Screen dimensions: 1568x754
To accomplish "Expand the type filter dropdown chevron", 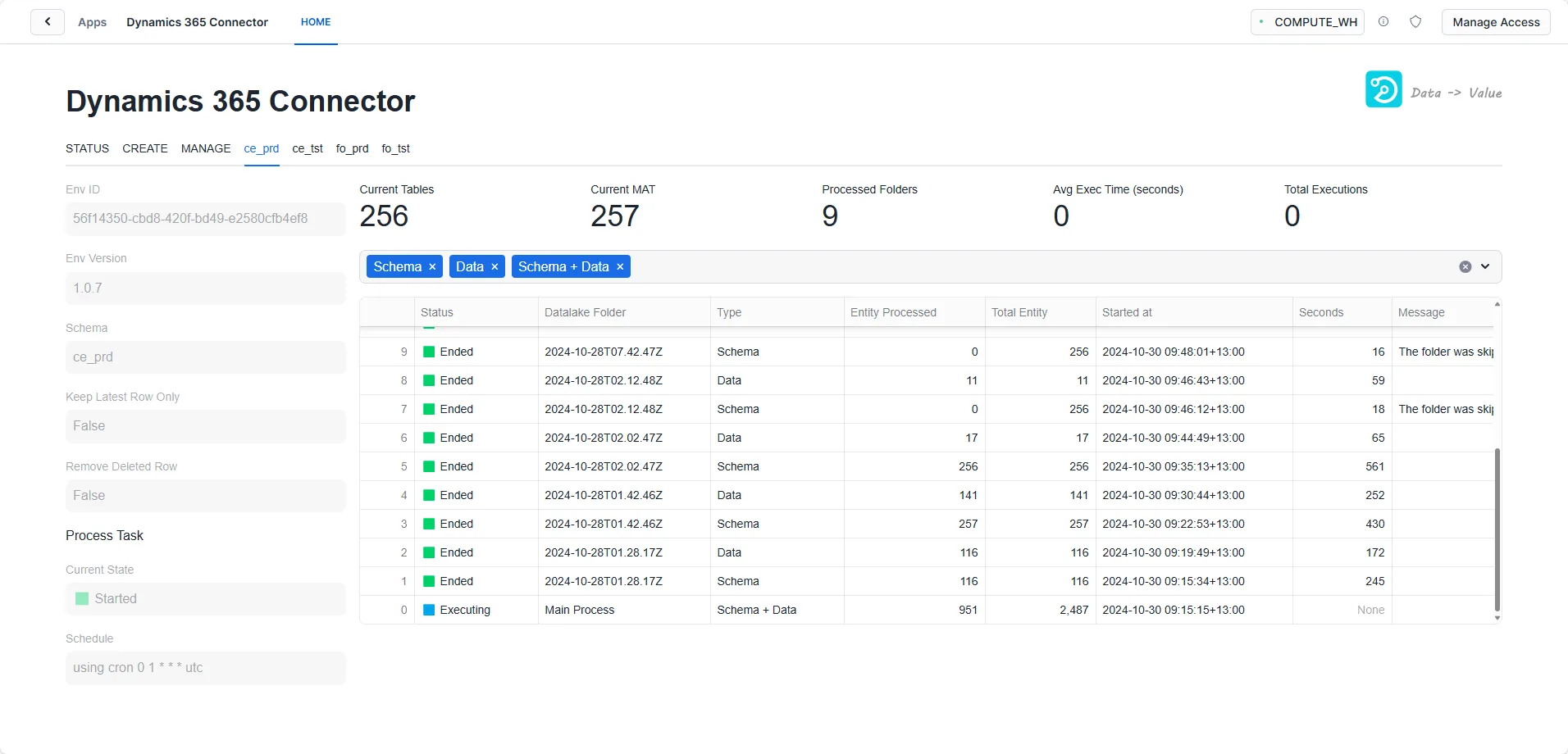I will click(1485, 267).
